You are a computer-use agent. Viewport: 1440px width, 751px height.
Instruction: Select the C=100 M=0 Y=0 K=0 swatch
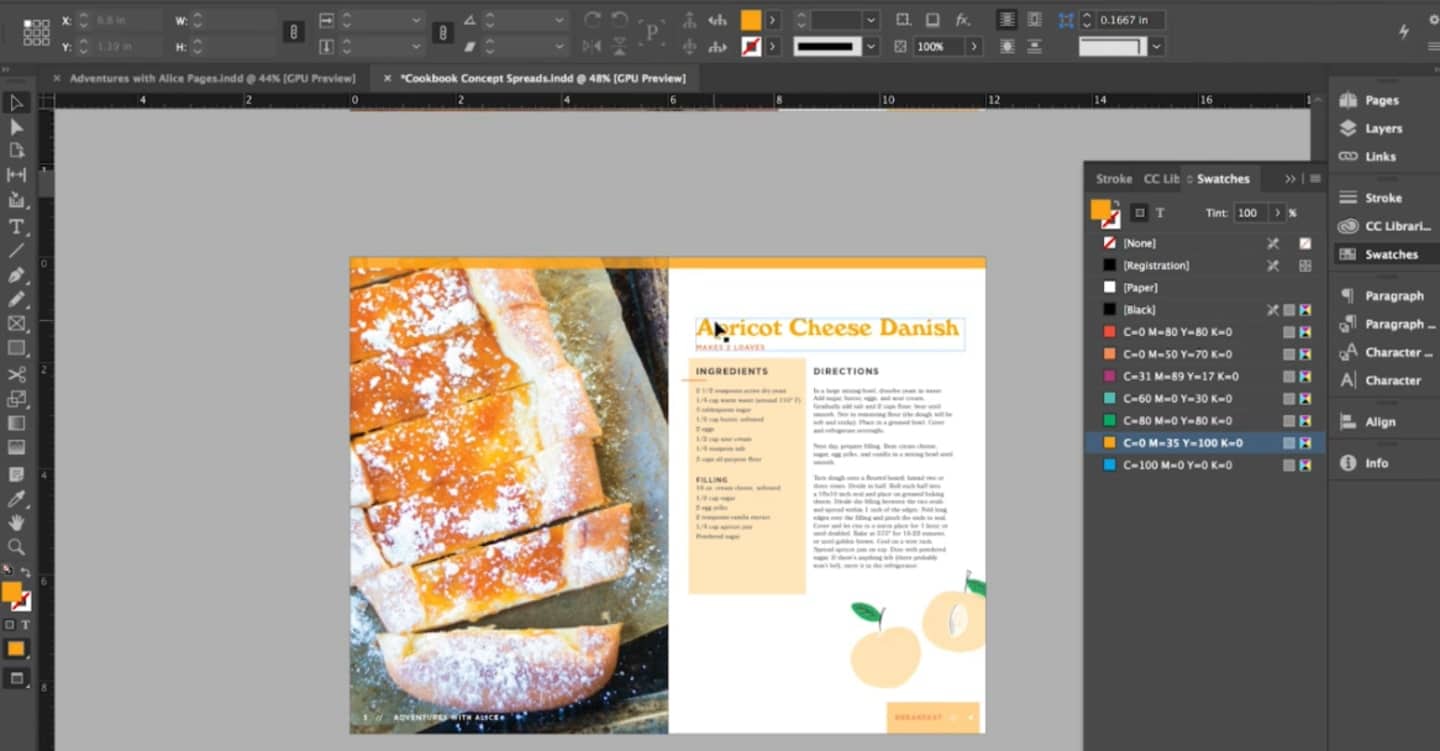[x=1177, y=465]
